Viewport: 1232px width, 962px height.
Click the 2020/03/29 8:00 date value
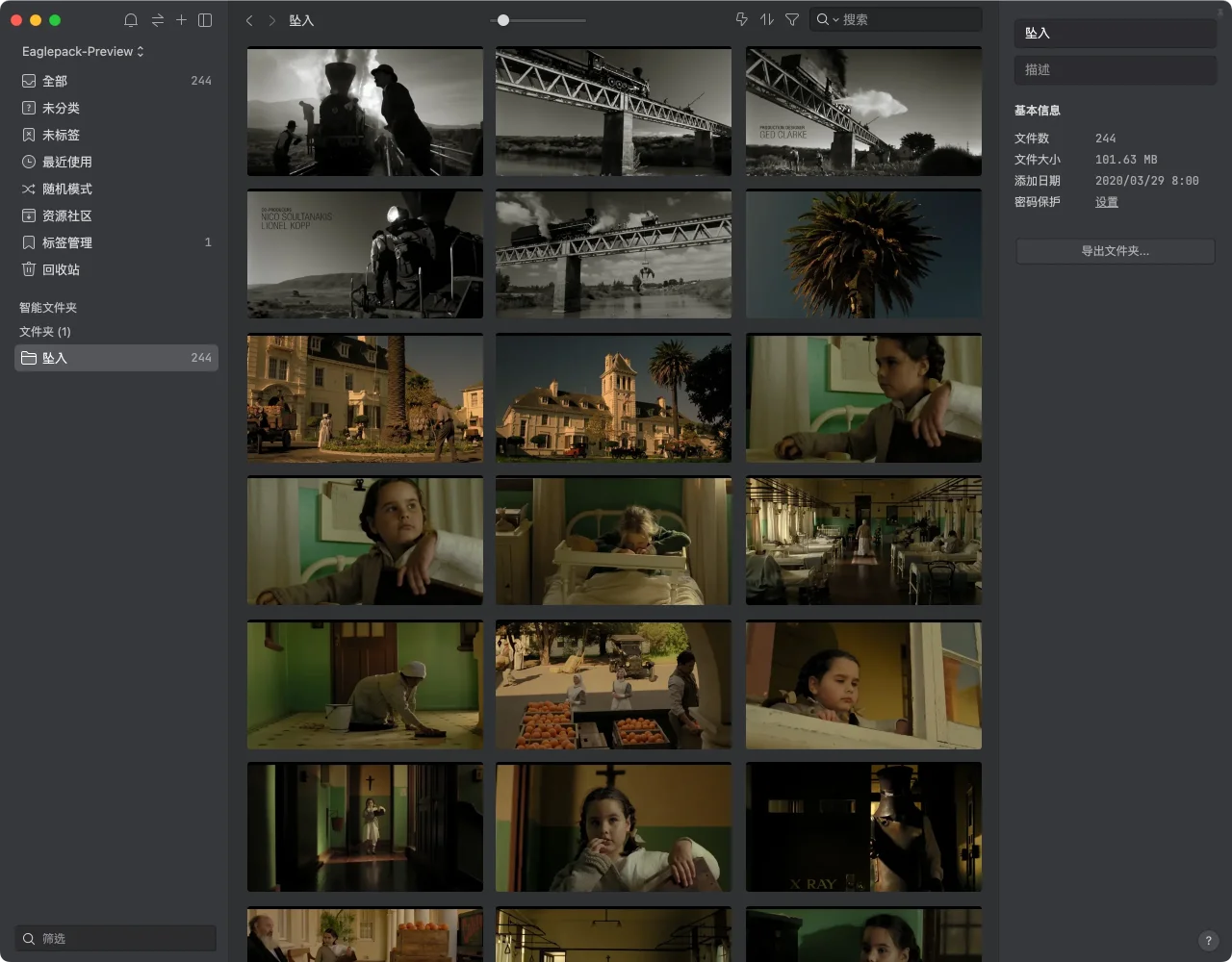[1147, 181]
